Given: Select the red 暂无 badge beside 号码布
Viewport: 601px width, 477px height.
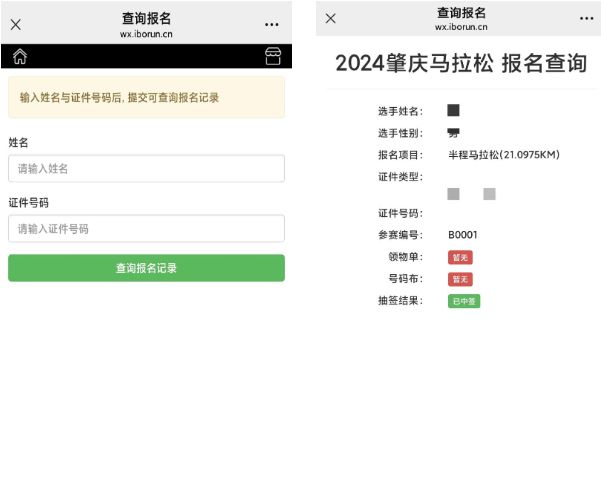Looking at the screenshot, I should point(460,279).
